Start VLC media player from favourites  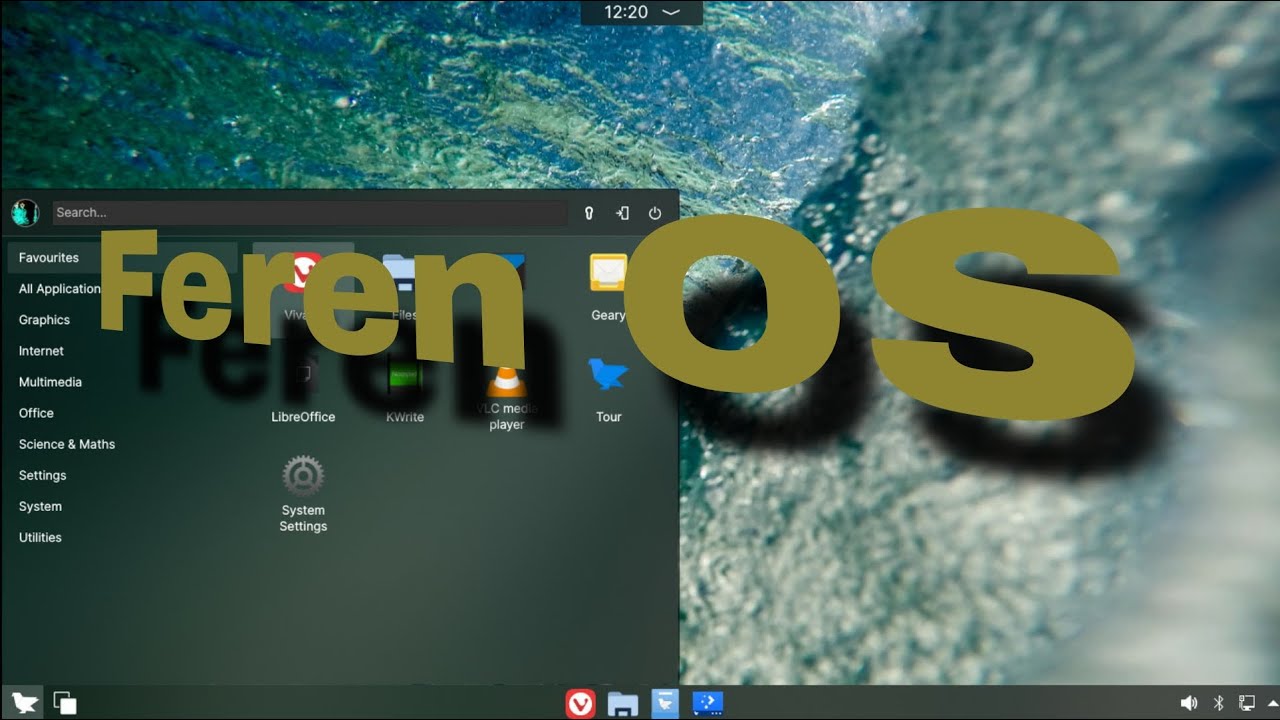[507, 396]
